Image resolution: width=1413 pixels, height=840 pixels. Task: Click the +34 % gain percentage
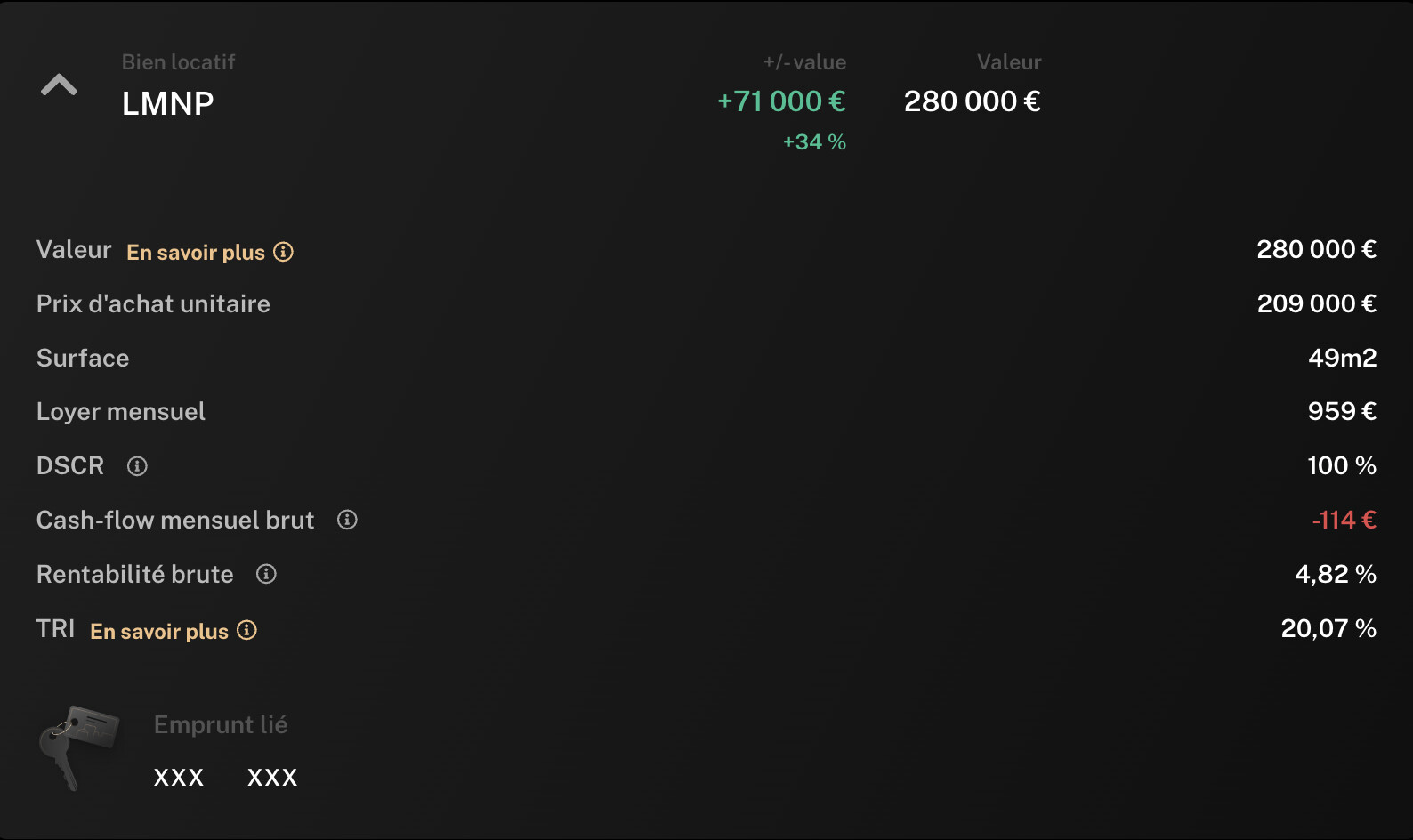tap(814, 142)
